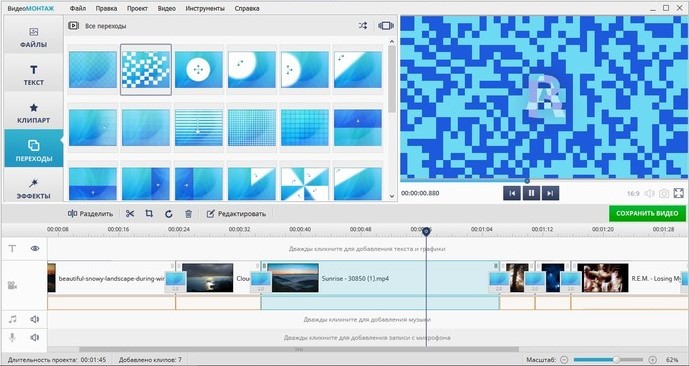Open the Правка menu

point(106,8)
